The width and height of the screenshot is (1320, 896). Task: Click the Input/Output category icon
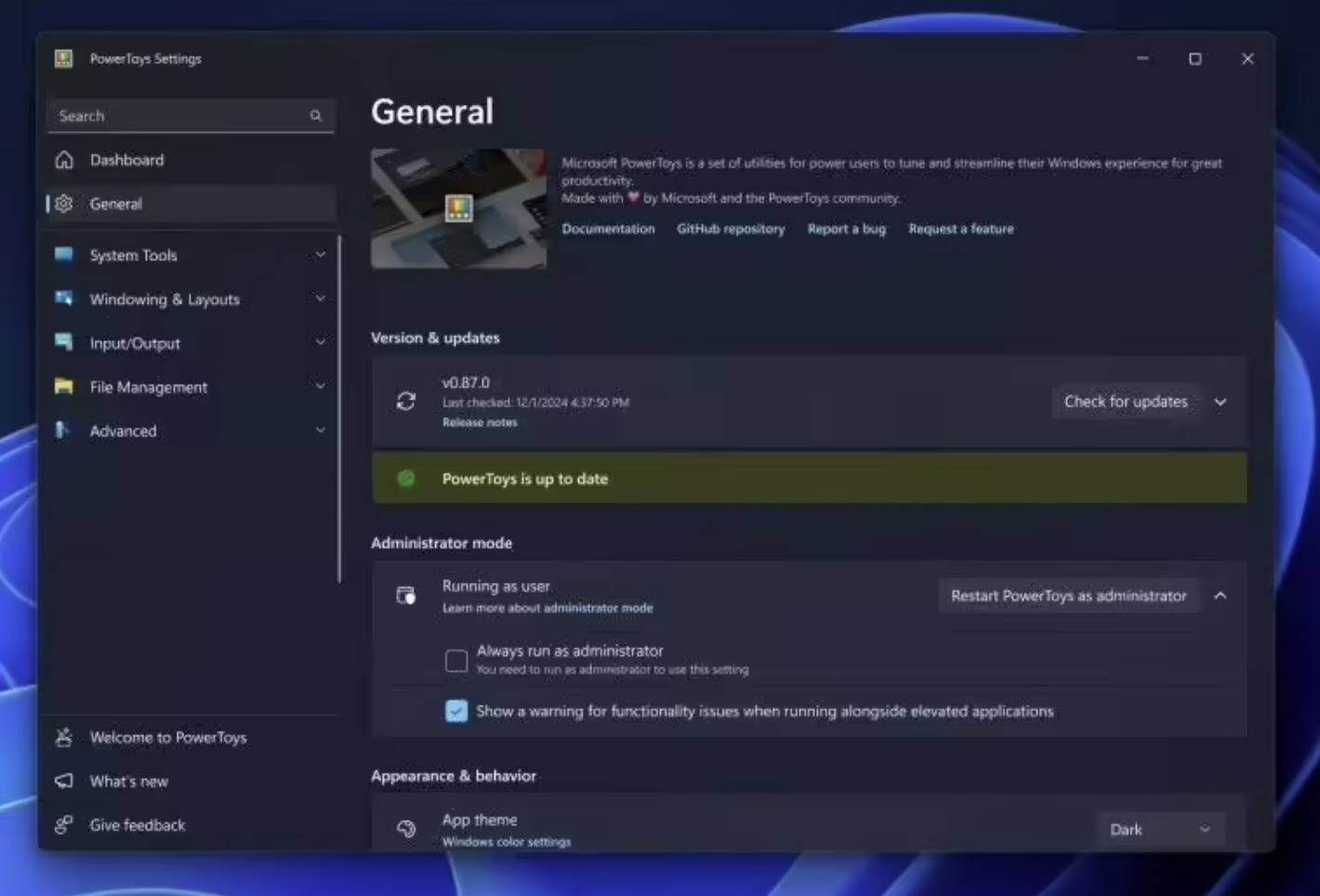click(x=64, y=342)
